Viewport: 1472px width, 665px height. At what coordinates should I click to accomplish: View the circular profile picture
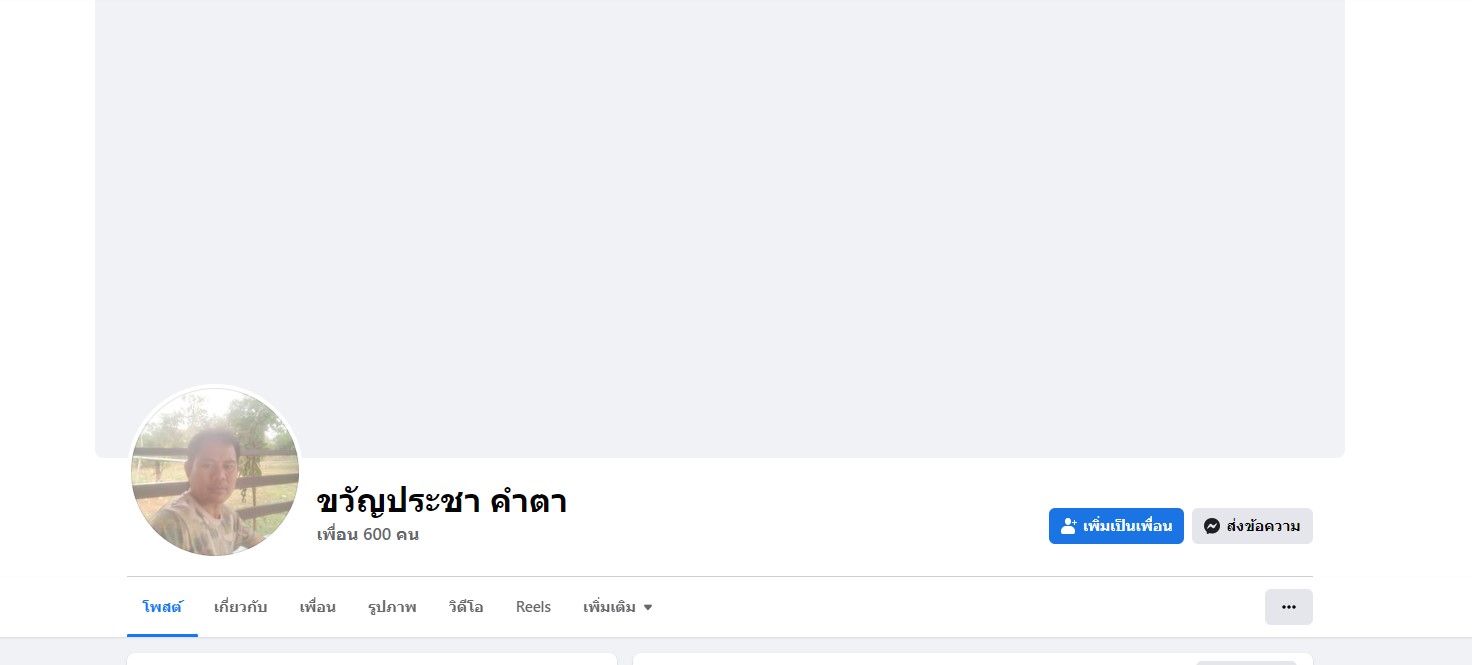point(215,471)
